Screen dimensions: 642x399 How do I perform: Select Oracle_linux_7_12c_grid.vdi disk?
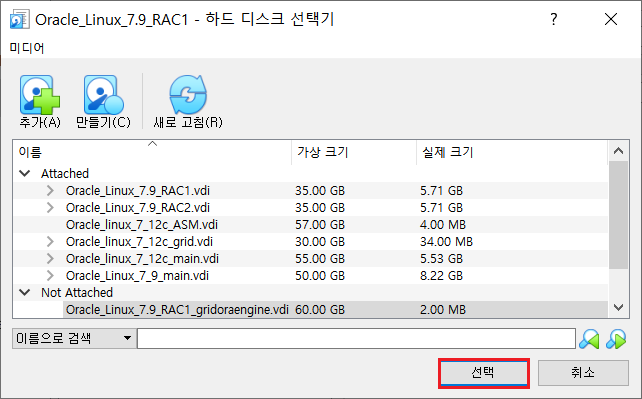(139, 241)
